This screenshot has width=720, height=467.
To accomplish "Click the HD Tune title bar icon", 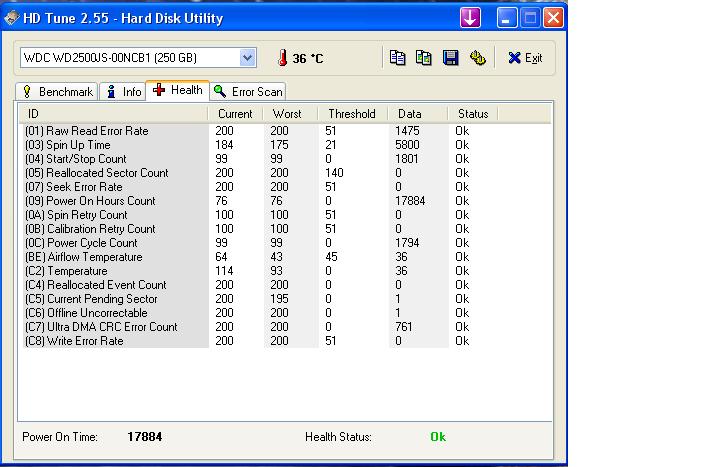I will point(11,18).
